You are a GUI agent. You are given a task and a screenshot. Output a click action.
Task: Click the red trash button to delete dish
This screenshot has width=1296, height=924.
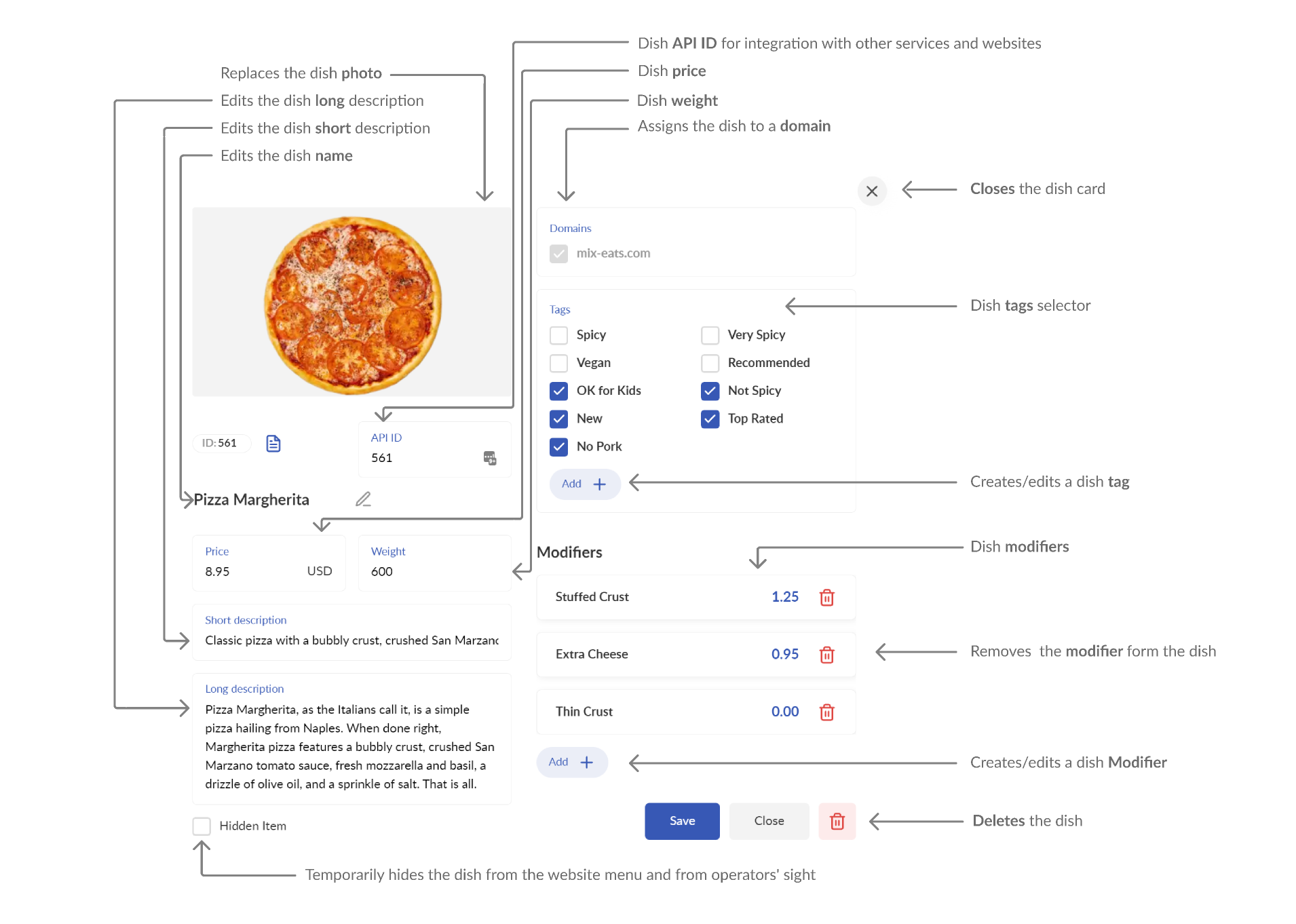(837, 822)
